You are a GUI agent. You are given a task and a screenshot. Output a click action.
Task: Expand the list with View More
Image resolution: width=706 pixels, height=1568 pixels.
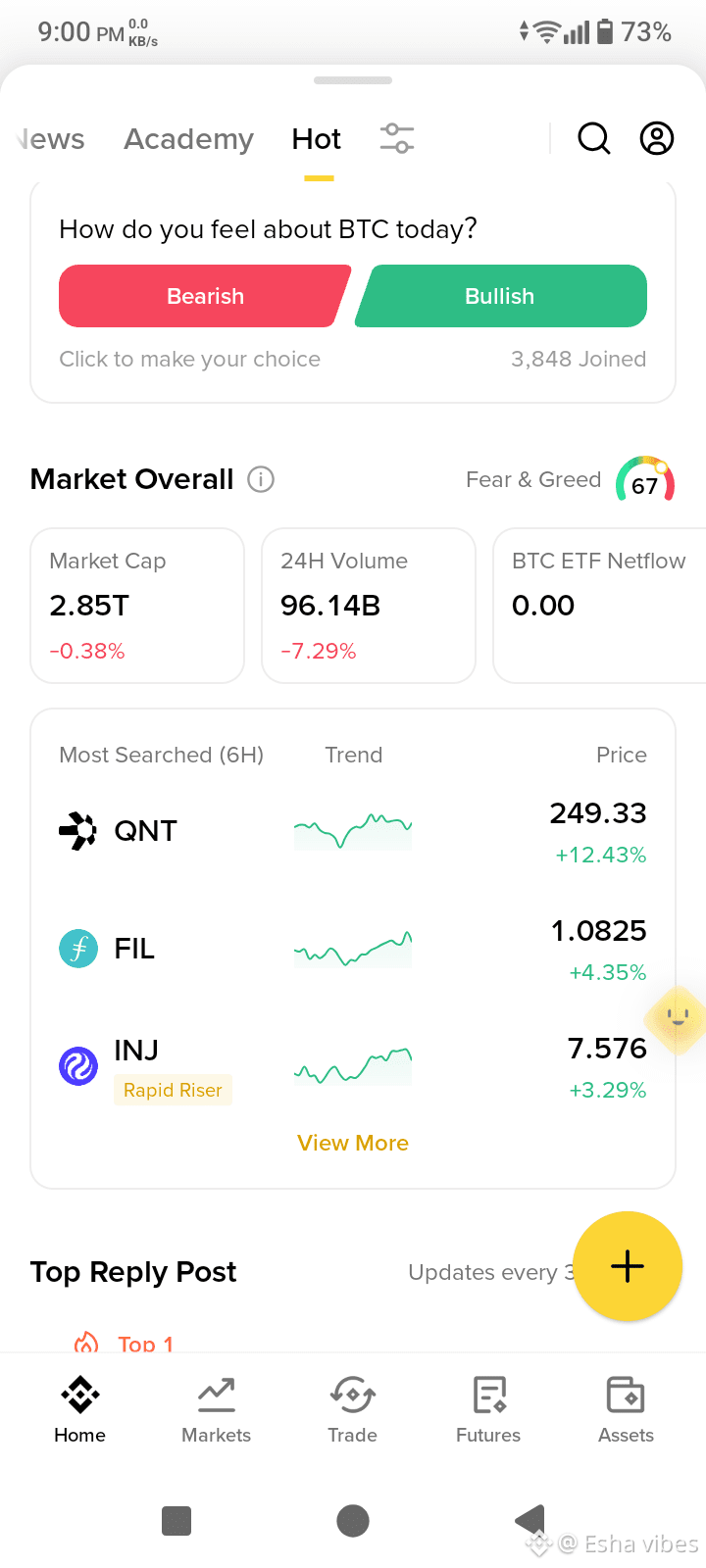pyautogui.click(x=353, y=1143)
